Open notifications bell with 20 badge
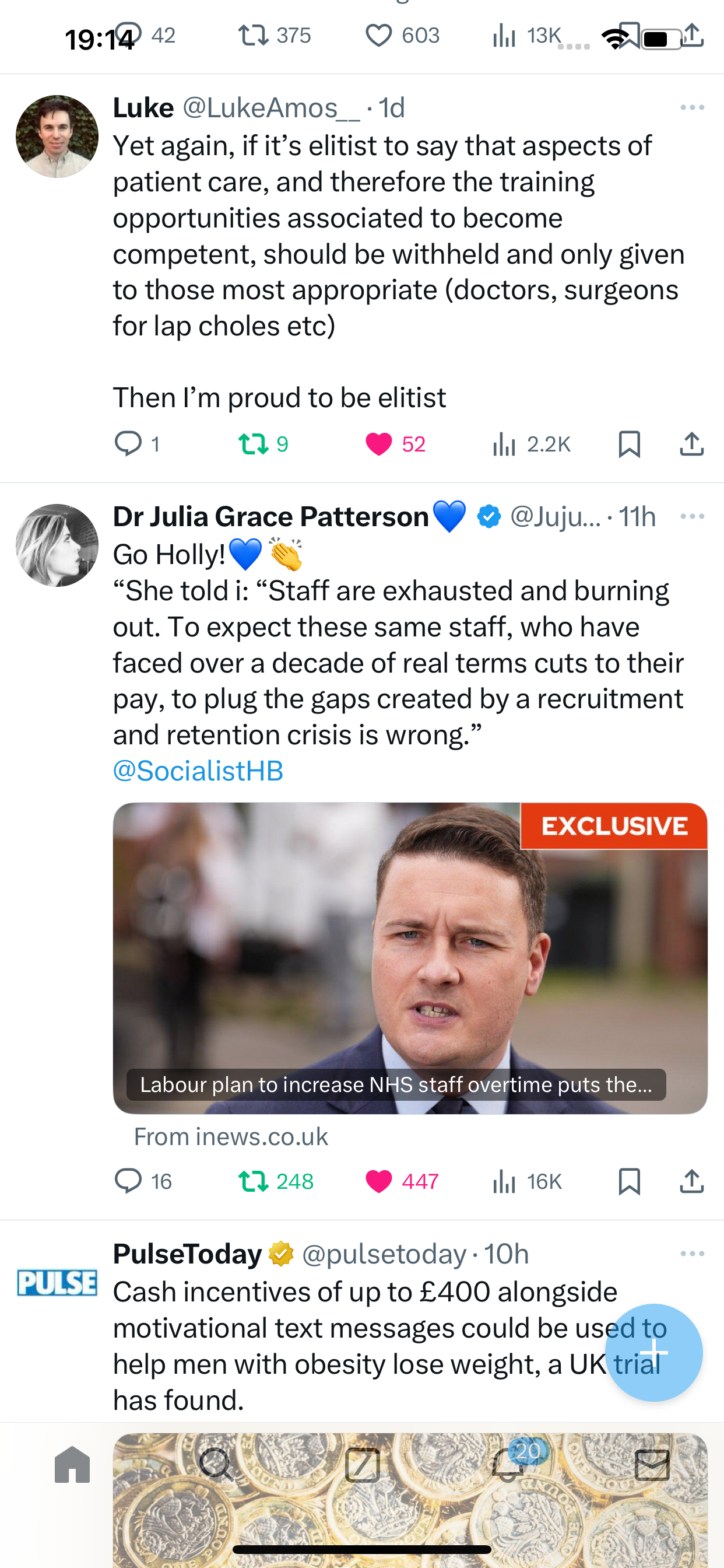The width and height of the screenshot is (724, 1568). pos(508,1464)
